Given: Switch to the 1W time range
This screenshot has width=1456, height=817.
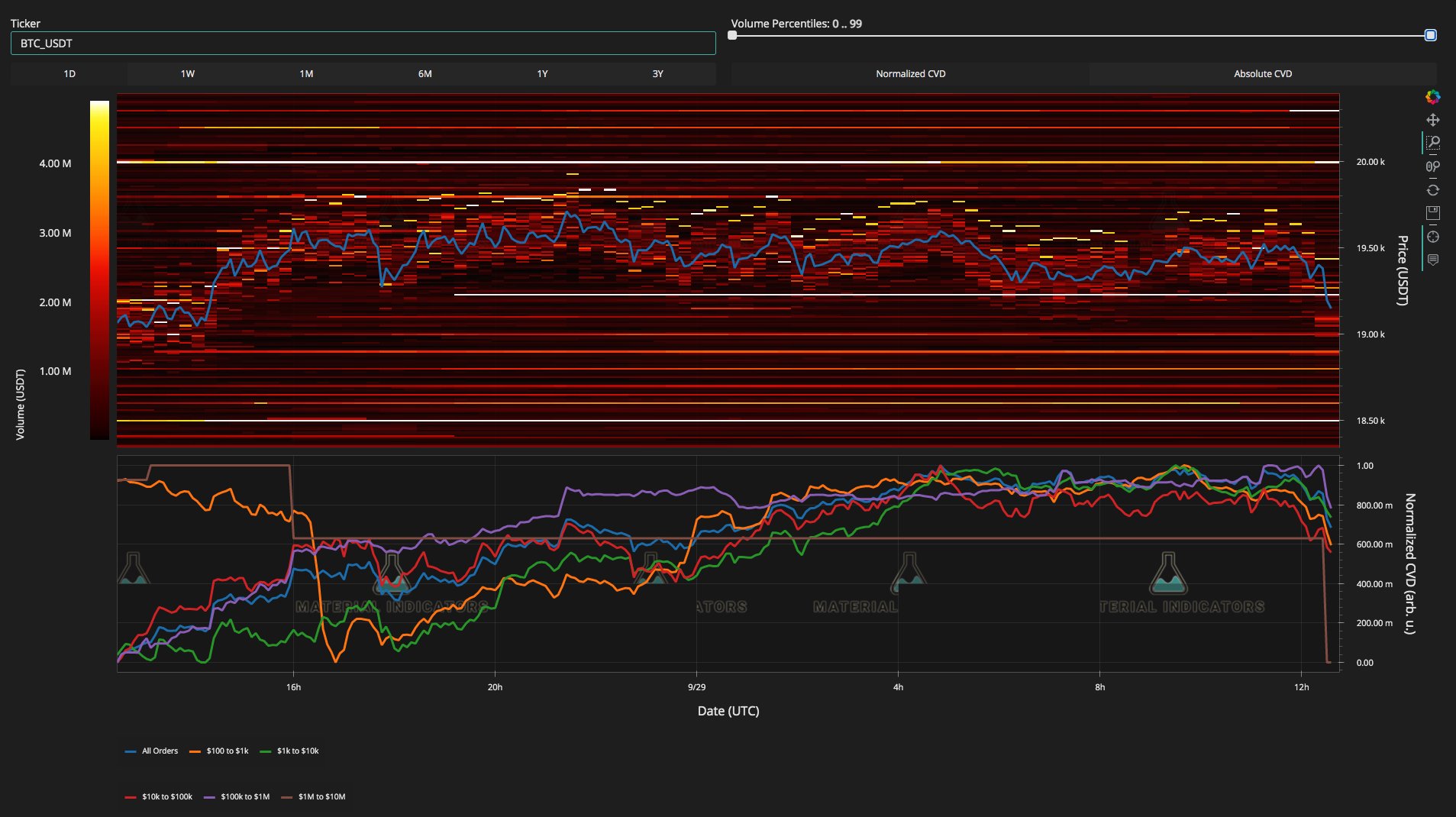Looking at the screenshot, I should click(188, 74).
